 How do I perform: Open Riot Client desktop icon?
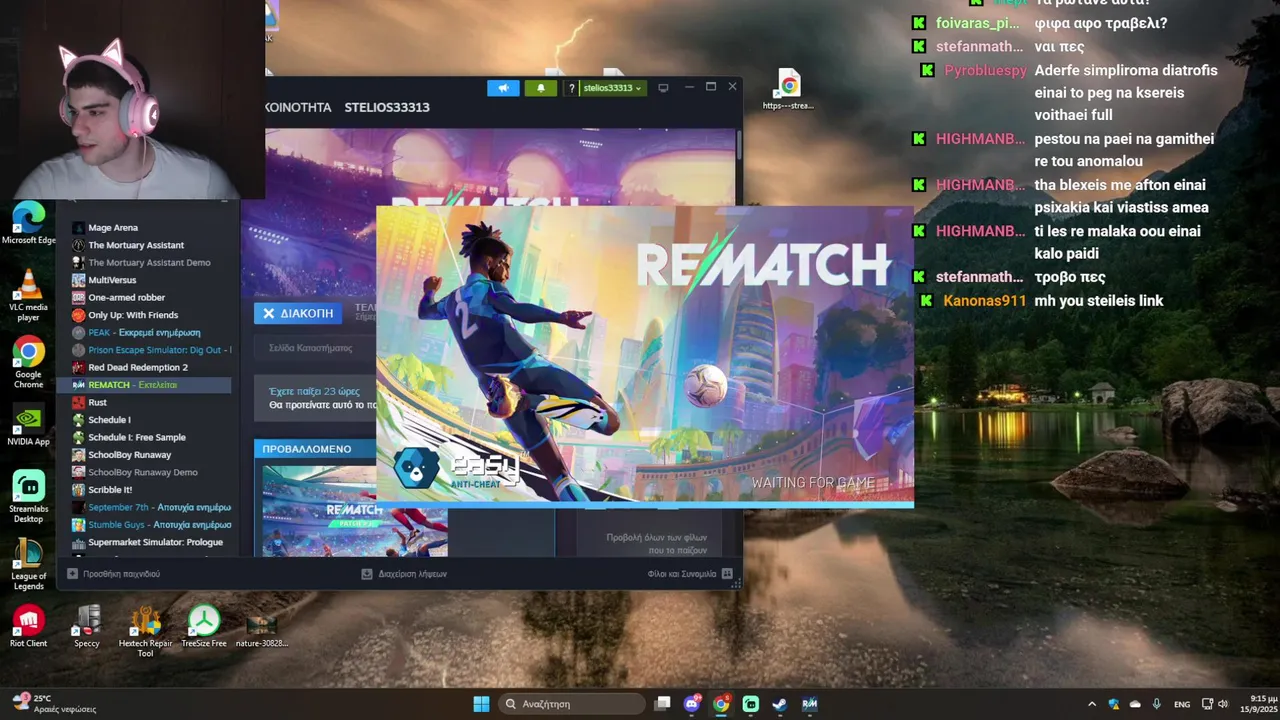point(28,626)
